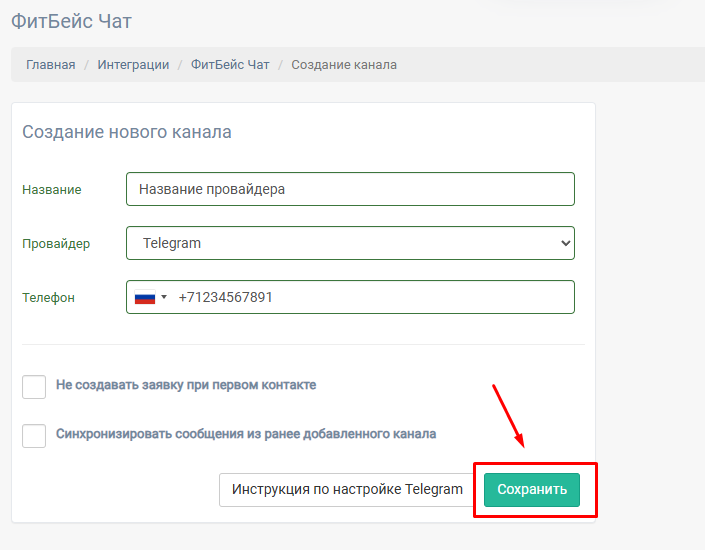705x550 pixels.
Task: Go to Главная breadcrumb link
Action: [x=51, y=65]
